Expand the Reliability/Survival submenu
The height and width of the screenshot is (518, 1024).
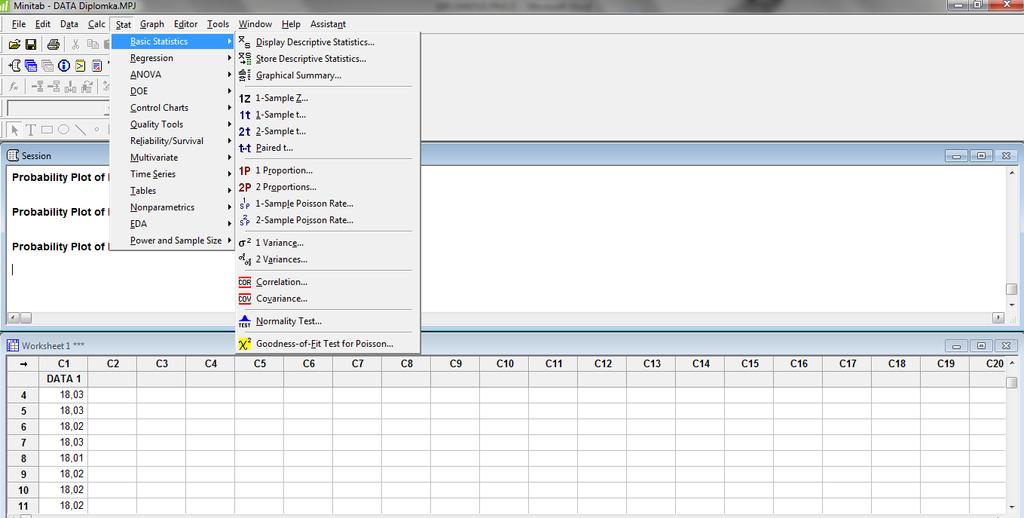[x=172, y=141]
